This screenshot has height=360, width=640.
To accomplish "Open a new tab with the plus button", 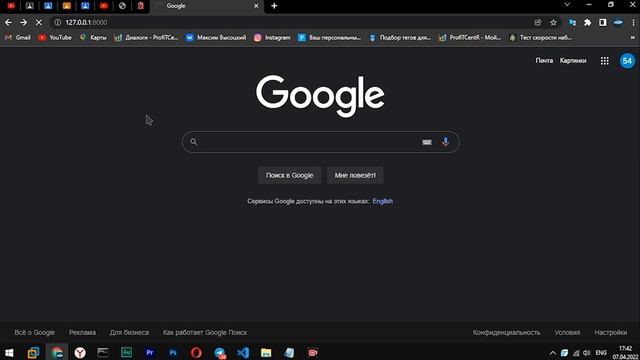I will pos(274,6).
